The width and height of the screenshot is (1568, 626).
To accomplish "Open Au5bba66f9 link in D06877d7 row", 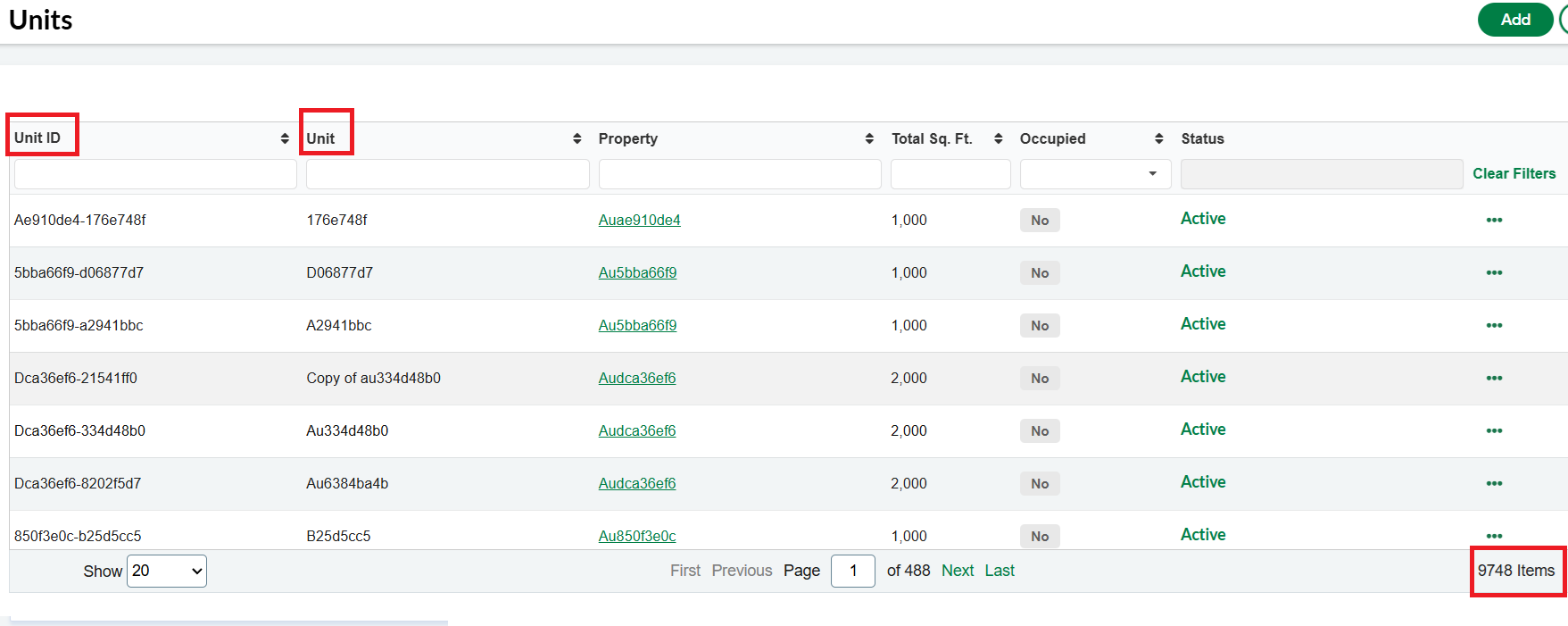I will click(637, 272).
